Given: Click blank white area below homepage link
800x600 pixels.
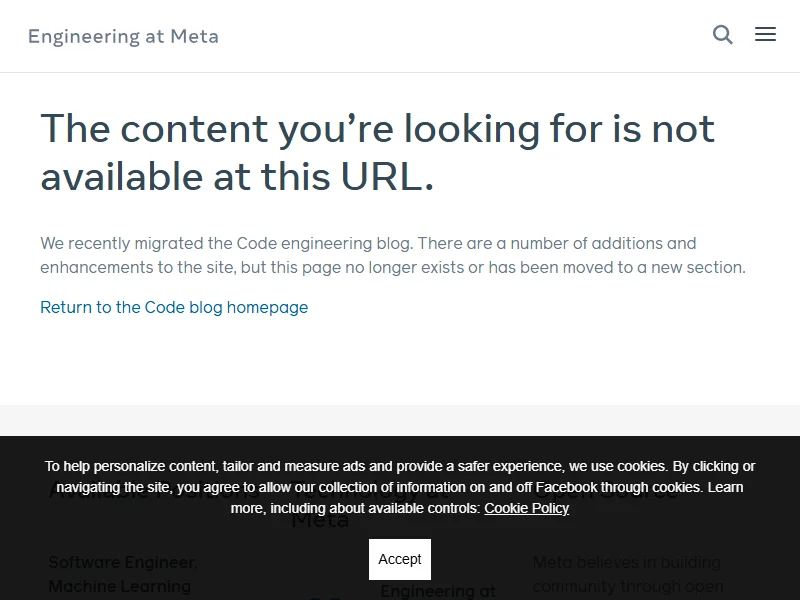Looking at the screenshot, I should point(400,360).
